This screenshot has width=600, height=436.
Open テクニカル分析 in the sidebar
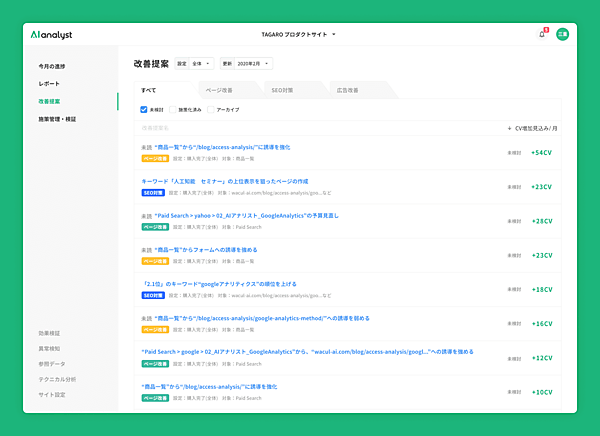[x=57, y=379]
